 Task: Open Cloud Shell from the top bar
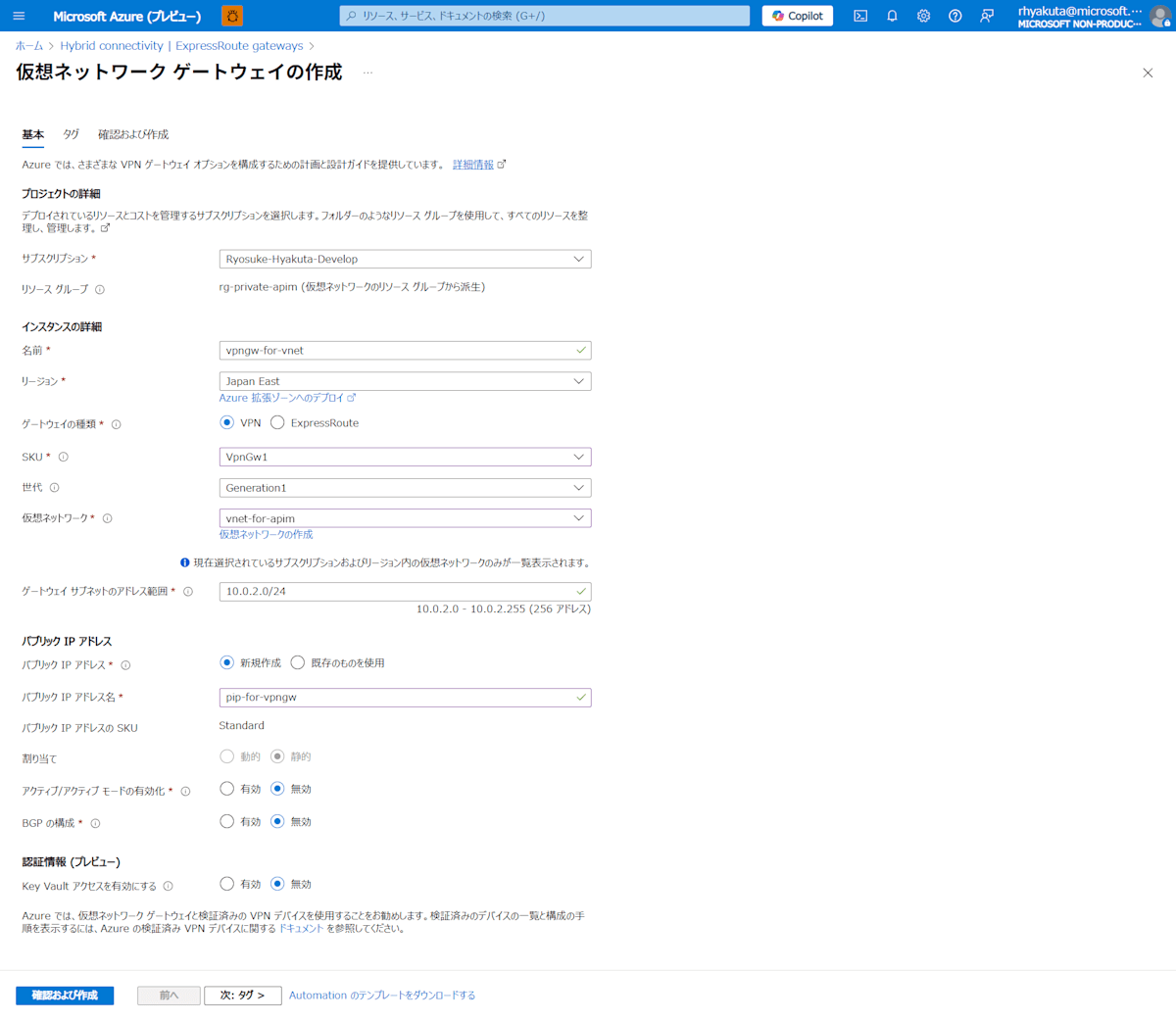(860, 16)
